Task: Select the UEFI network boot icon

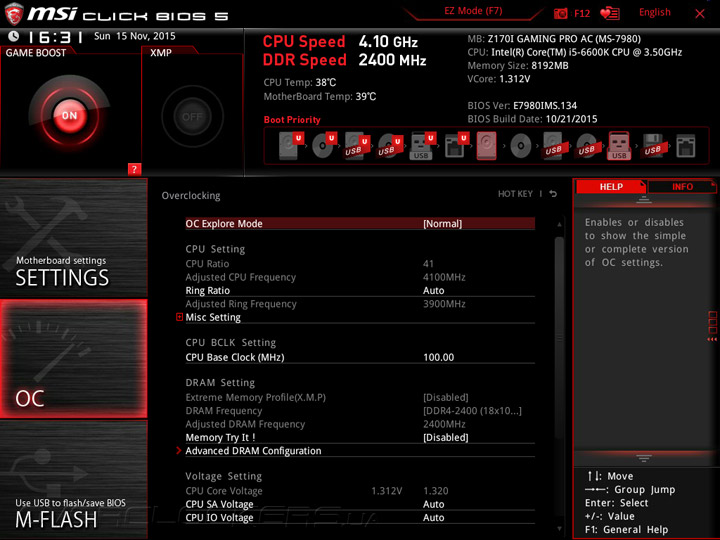Action: 456,146
